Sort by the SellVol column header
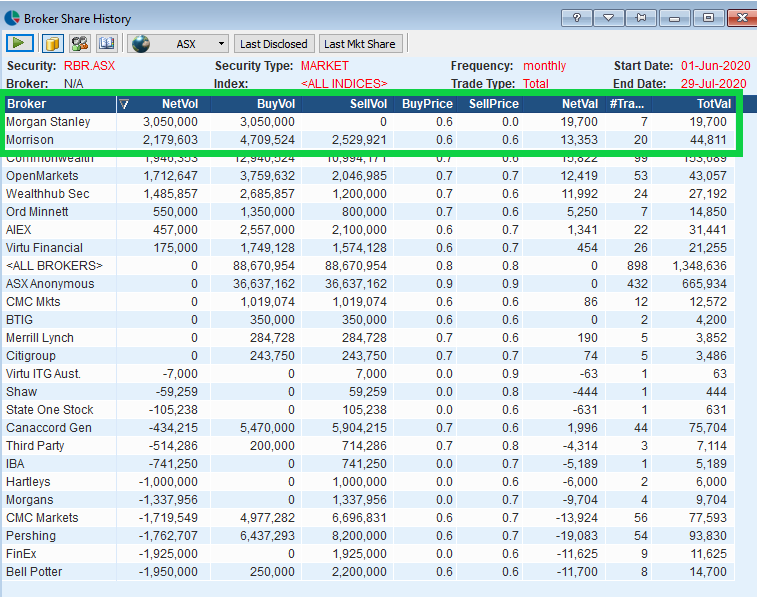The image size is (757, 597). tap(348, 104)
